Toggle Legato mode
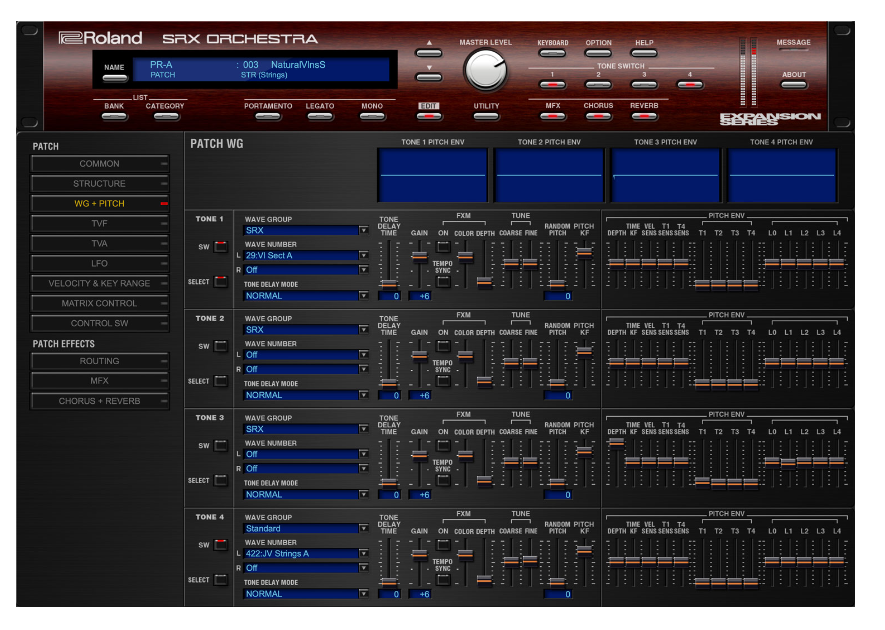 click(x=320, y=117)
